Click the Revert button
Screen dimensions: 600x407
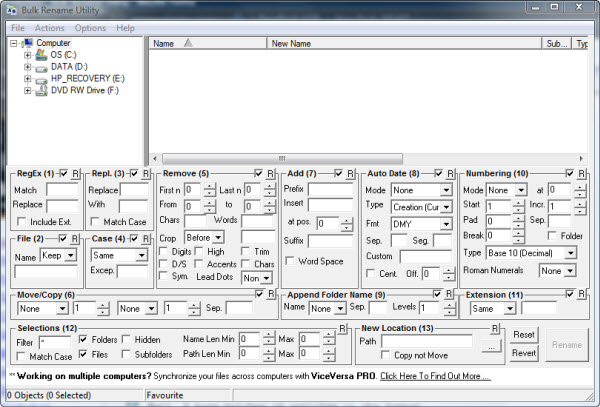pos(524,353)
